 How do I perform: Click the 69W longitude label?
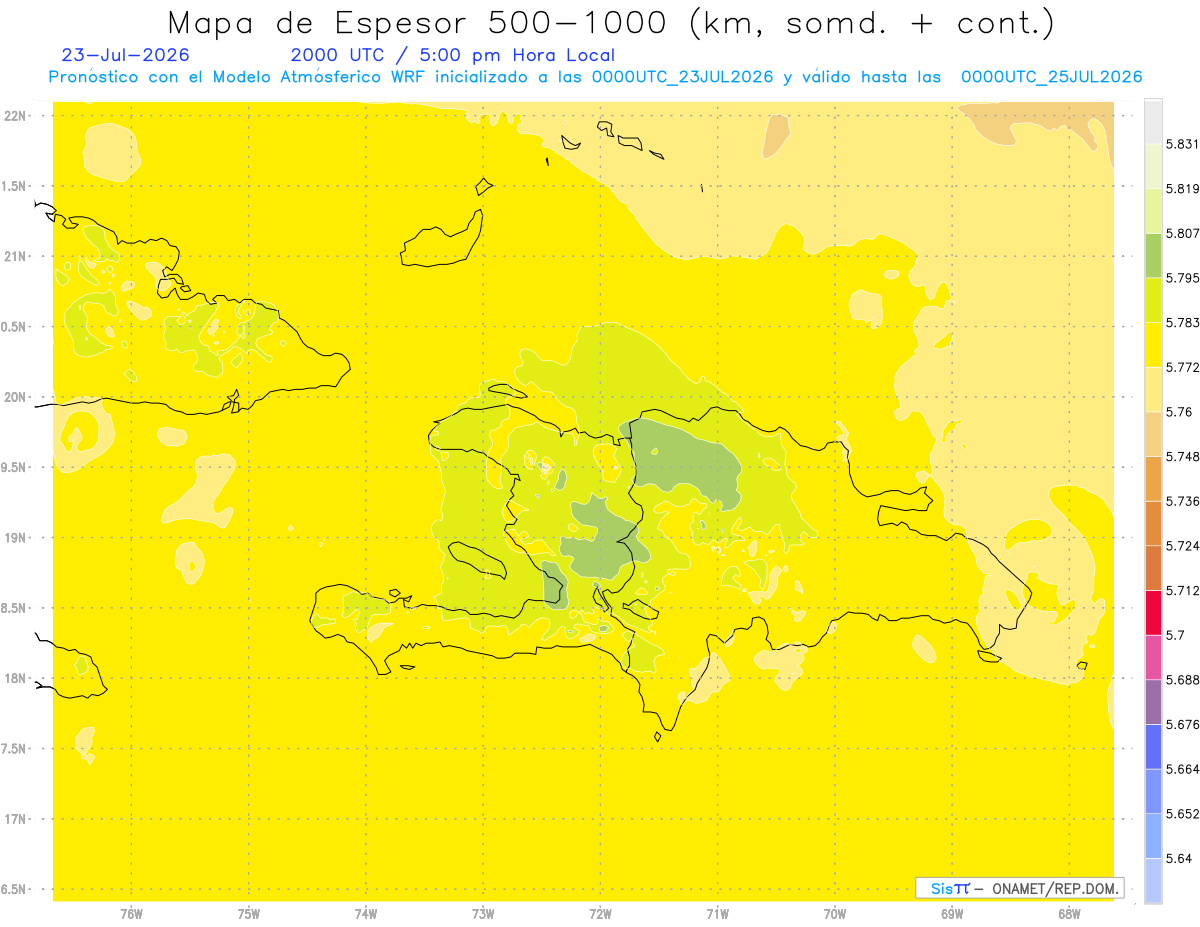952,914
